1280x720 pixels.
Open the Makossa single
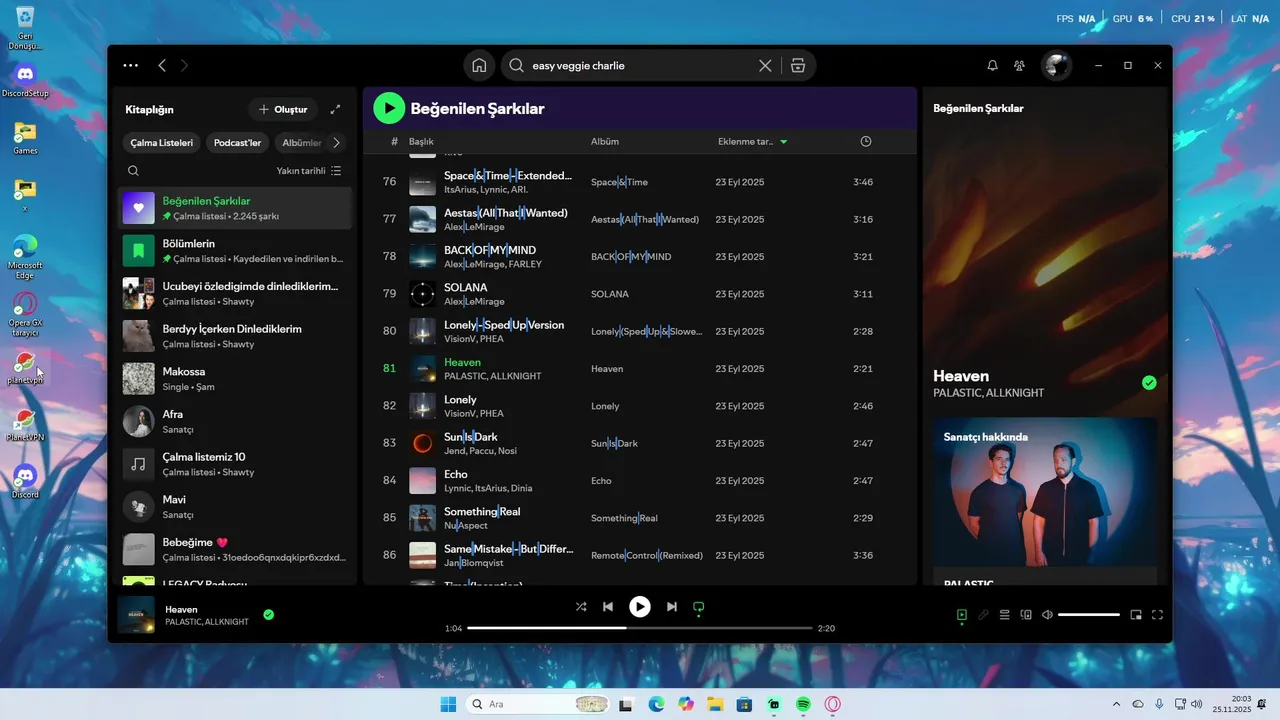coord(235,379)
